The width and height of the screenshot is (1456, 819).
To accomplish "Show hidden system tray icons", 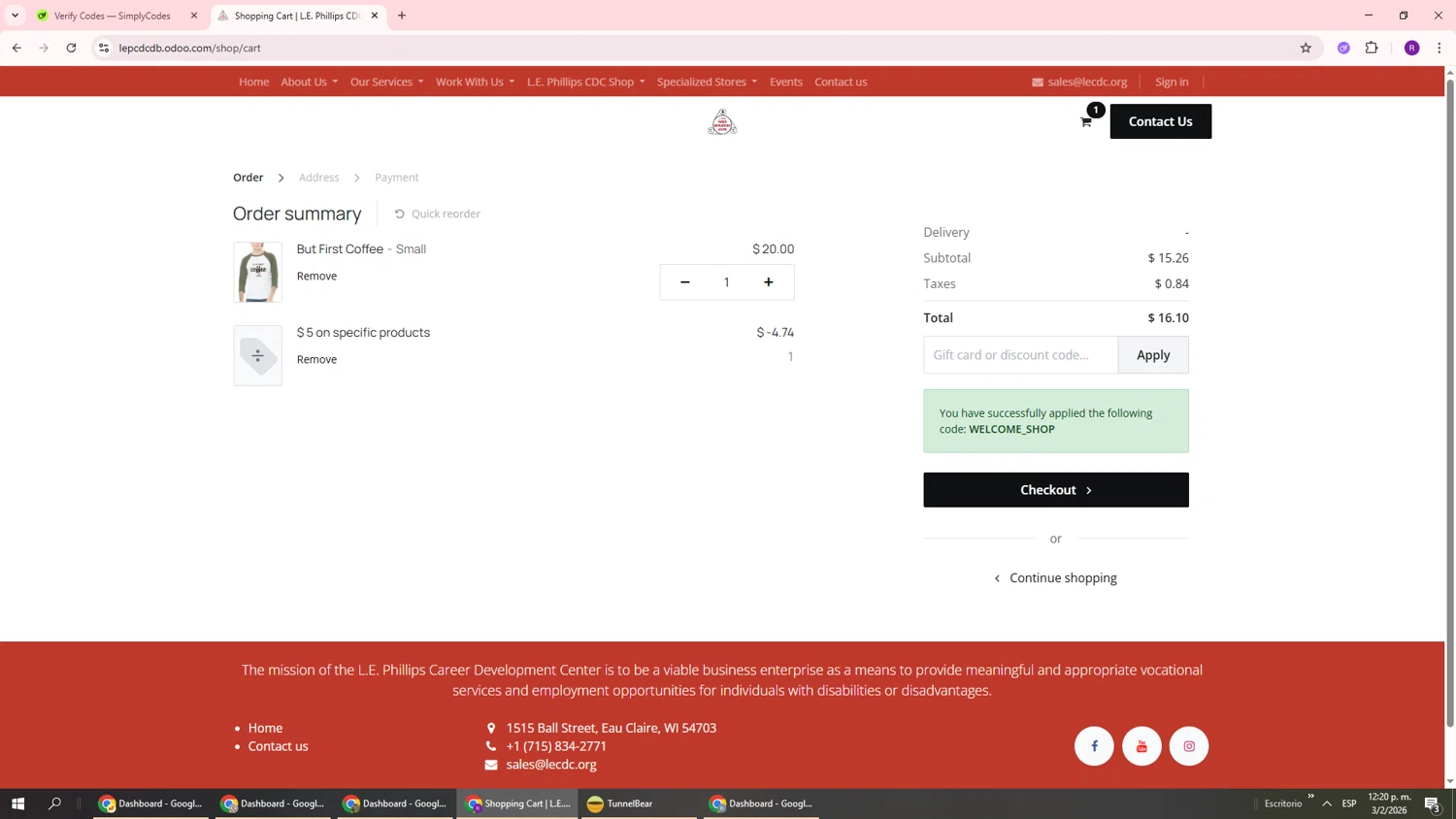I will click(1327, 803).
